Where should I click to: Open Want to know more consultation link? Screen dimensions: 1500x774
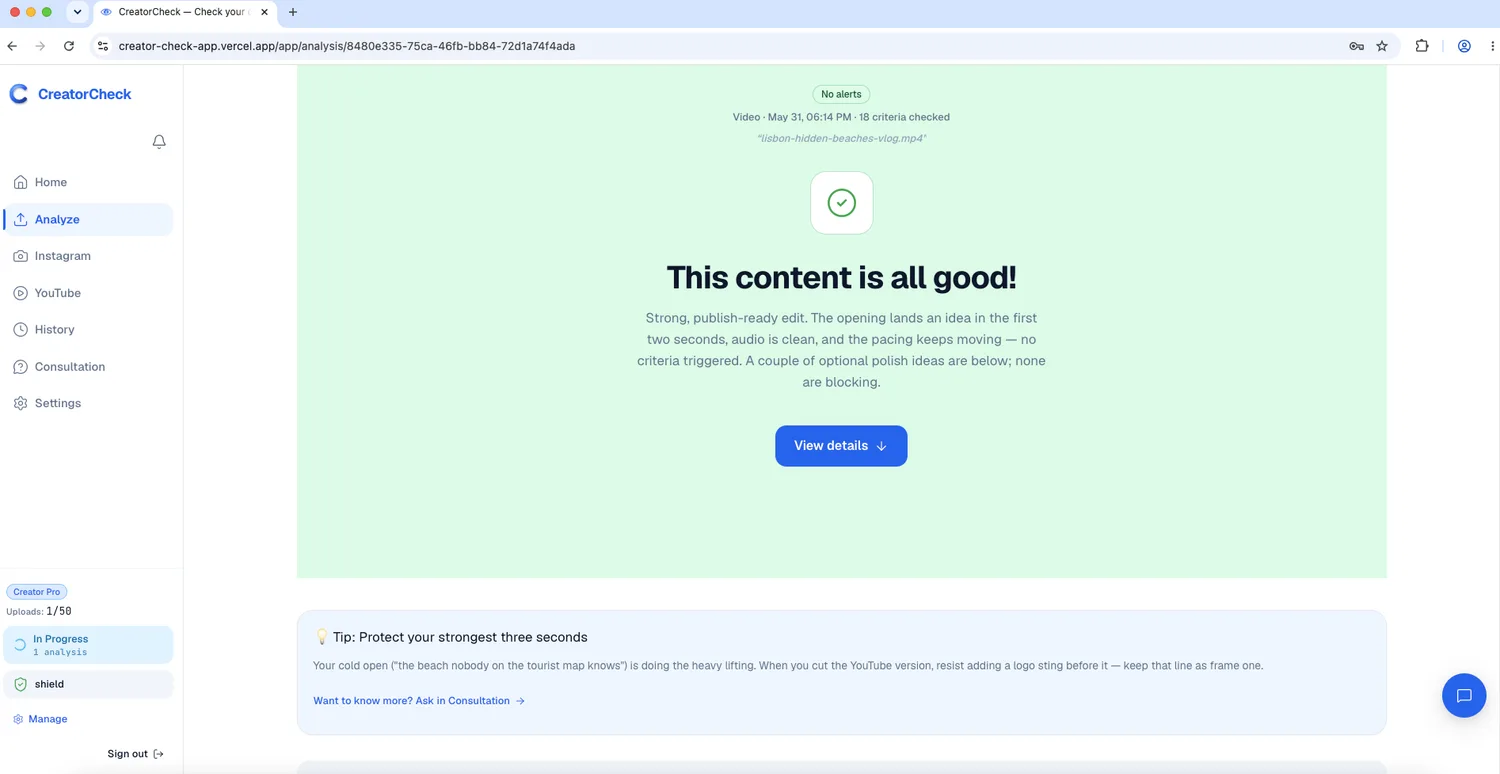(x=419, y=701)
